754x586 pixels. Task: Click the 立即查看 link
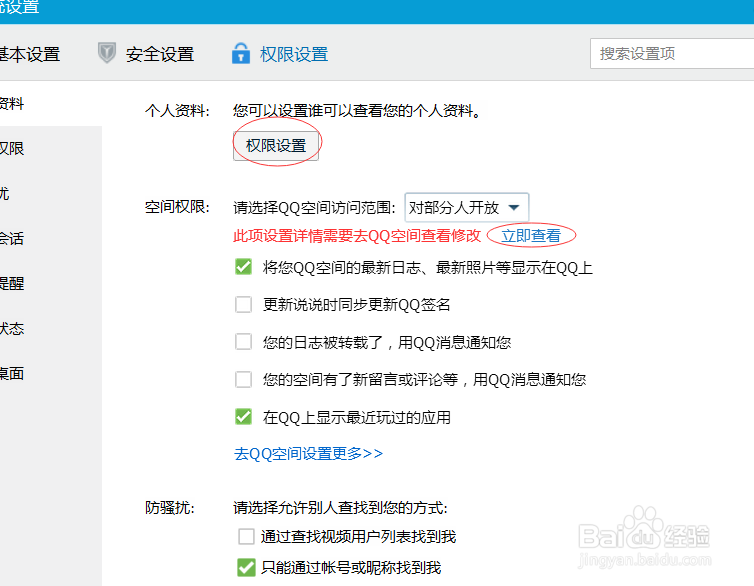click(531, 236)
